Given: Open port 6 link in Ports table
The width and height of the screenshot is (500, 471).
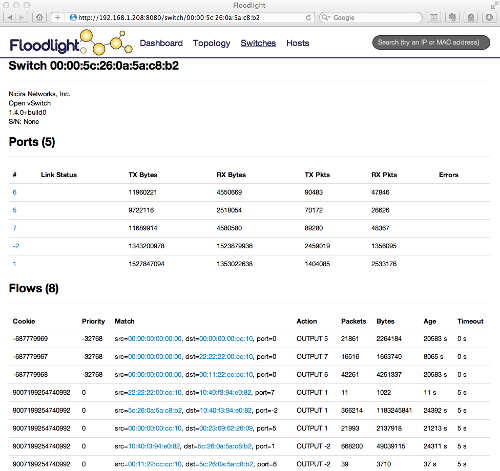Looking at the screenshot, I should click(14, 192).
